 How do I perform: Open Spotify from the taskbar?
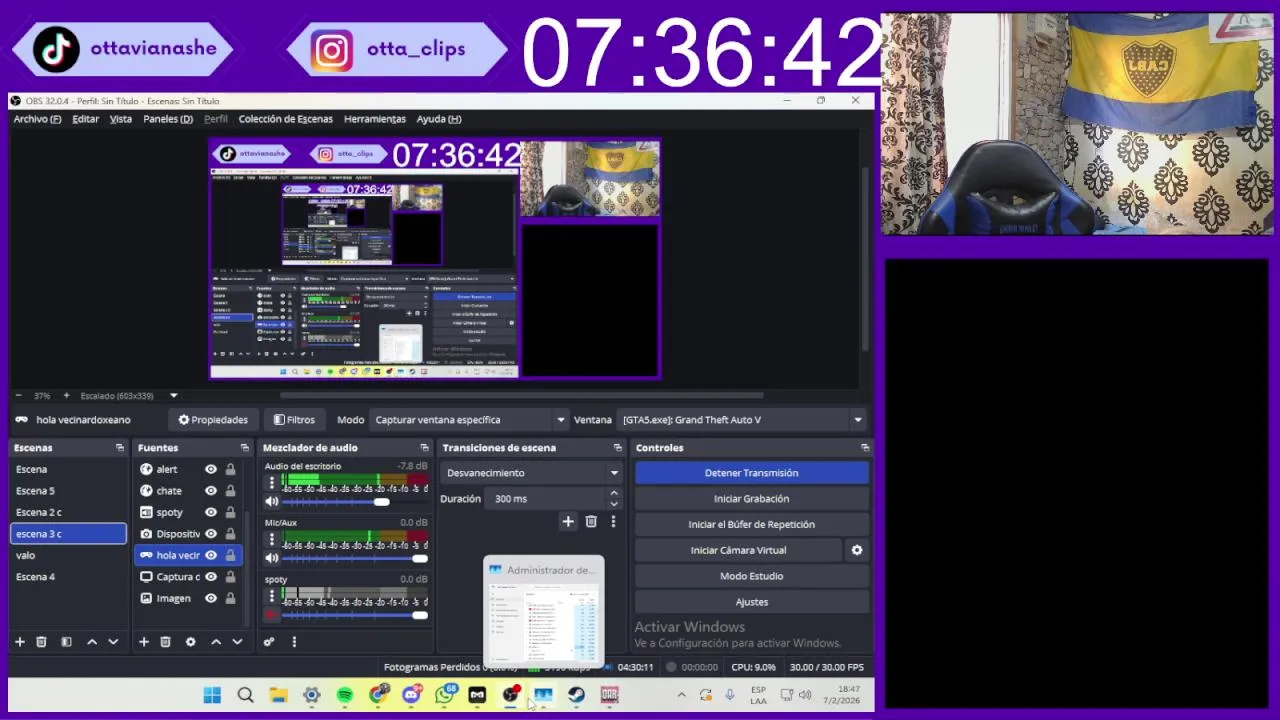tap(345, 695)
